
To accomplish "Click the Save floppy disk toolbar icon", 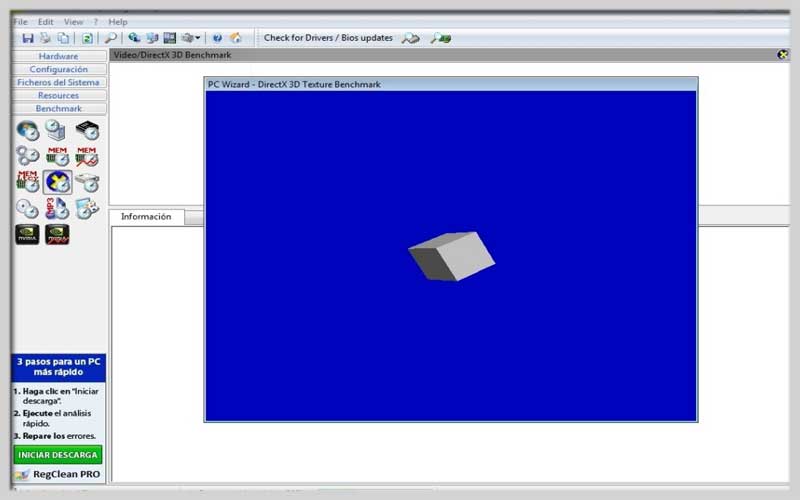I will (28, 38).
